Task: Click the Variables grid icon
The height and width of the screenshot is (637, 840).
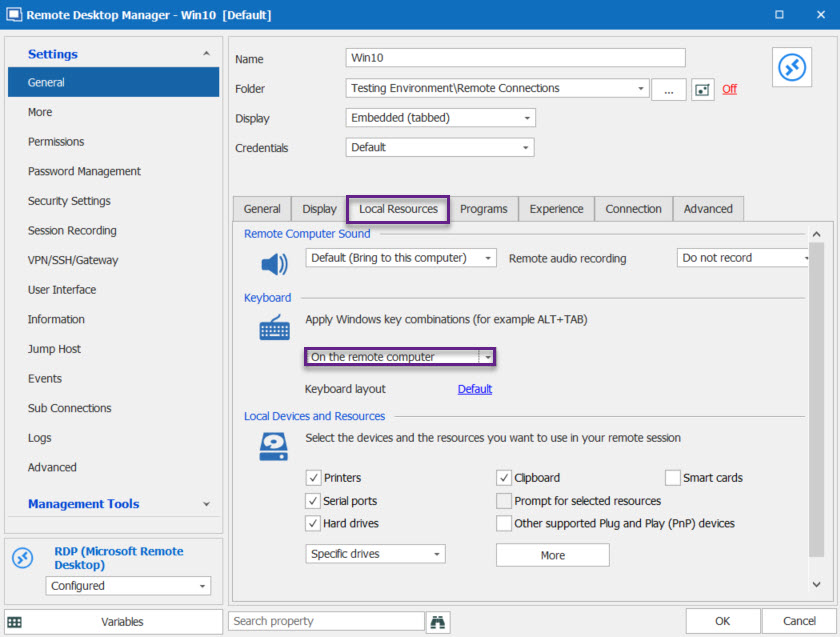Action: (15, 622)
